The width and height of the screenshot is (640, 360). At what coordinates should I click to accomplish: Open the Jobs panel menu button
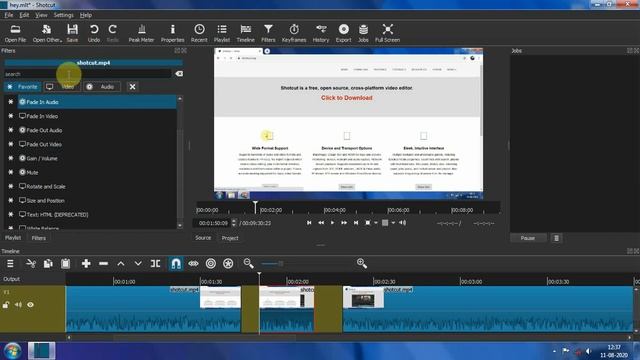point(556,238)
